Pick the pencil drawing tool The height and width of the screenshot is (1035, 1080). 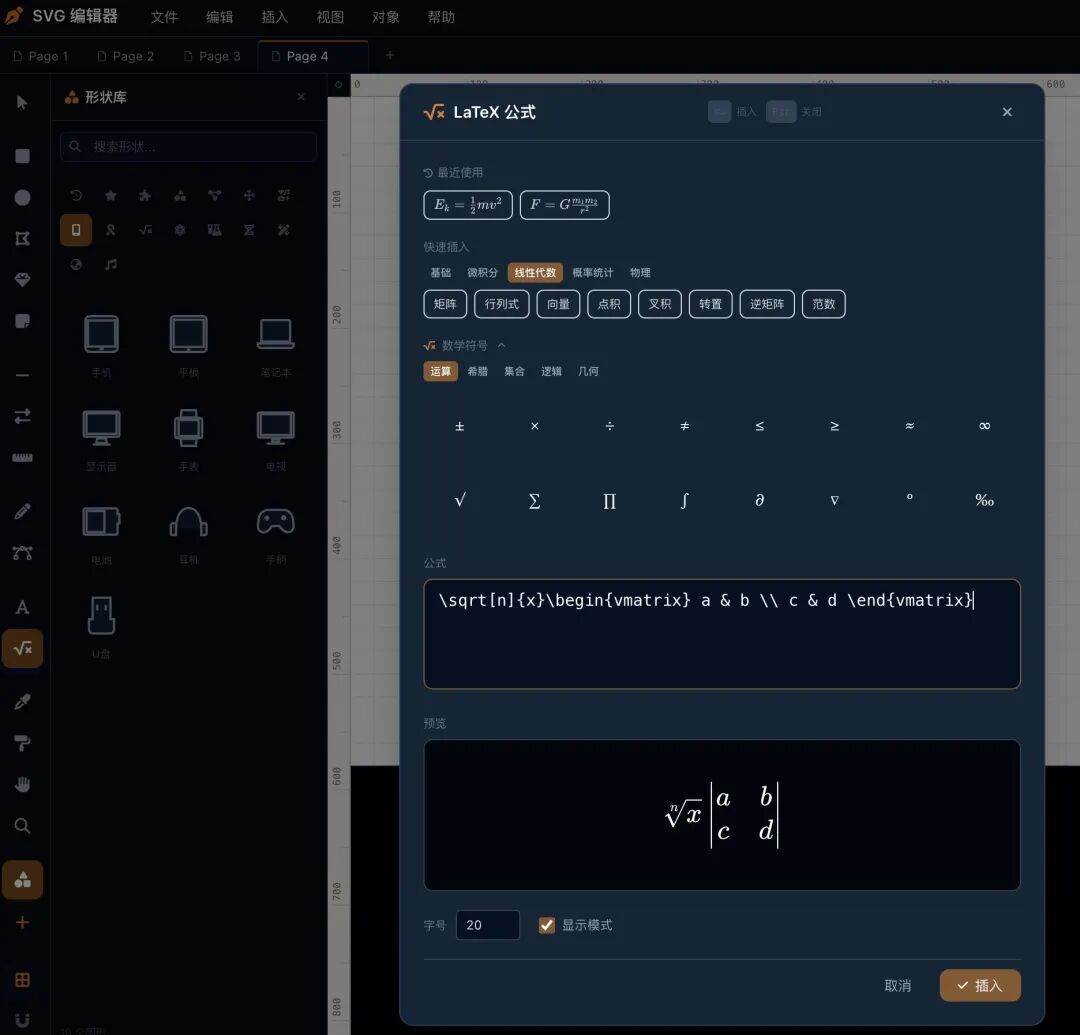tap(22, 512)
